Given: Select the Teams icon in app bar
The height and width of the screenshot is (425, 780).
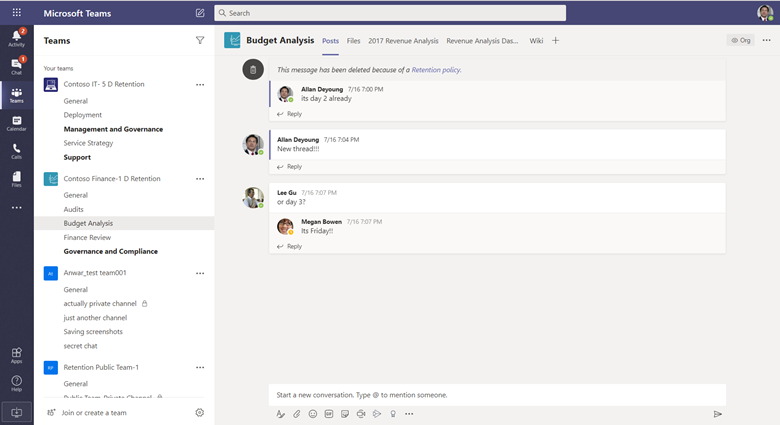Looking at the screenshot, I should click(x=16, y=95).
